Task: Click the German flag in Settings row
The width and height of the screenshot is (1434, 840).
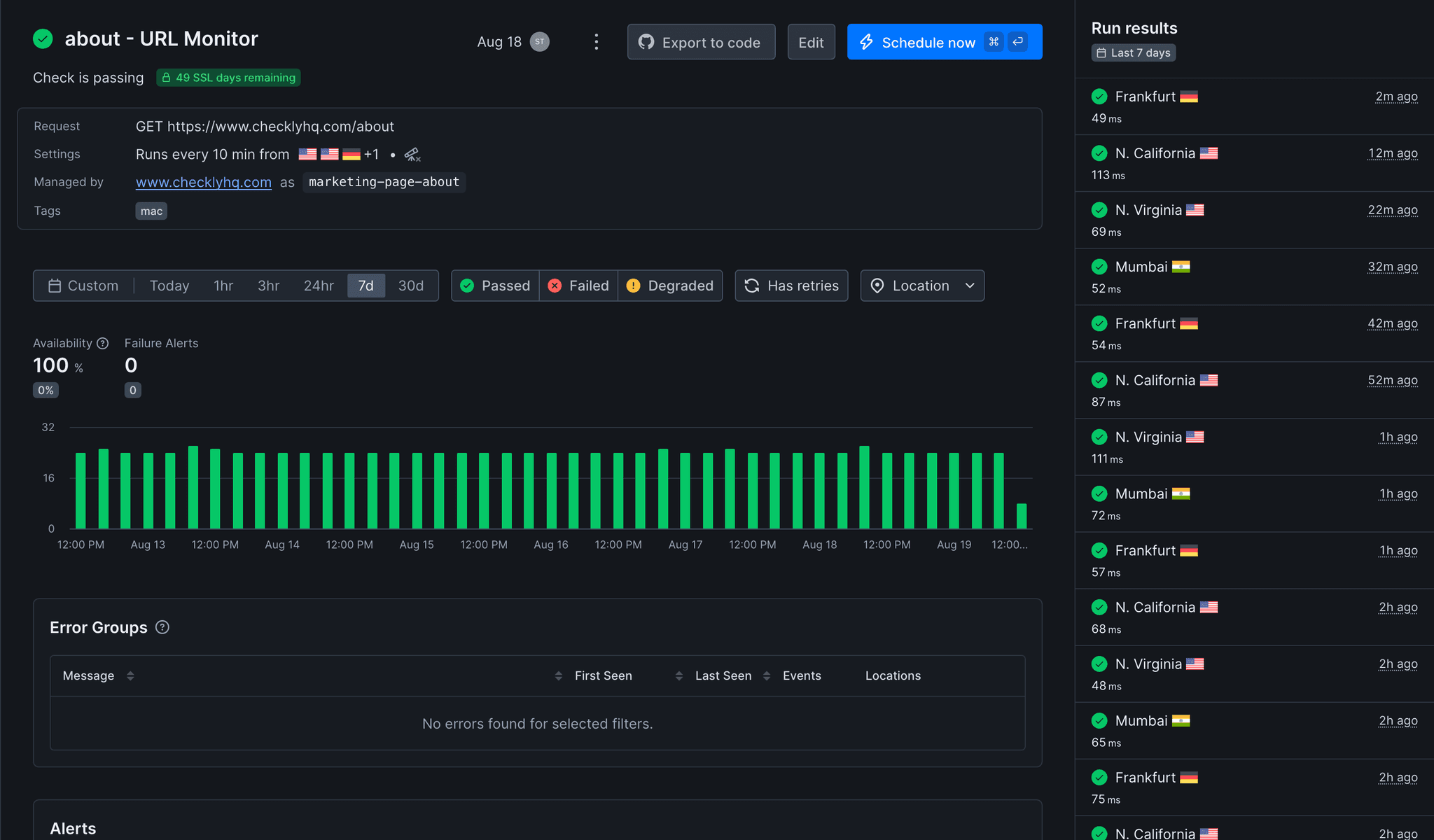Action: (x=351, y=154)
